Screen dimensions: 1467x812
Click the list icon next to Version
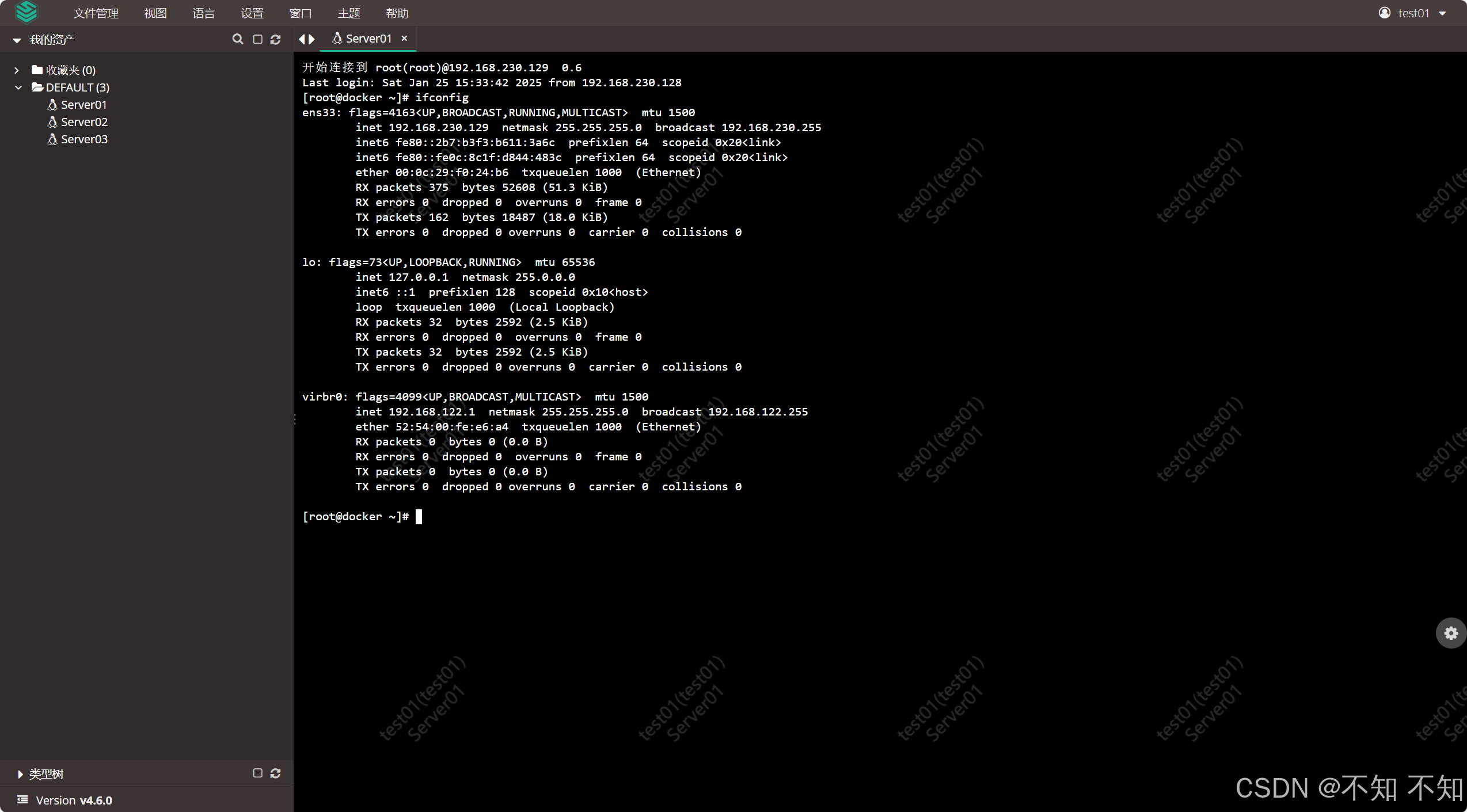pyautogui.click(x=22, y=799)
